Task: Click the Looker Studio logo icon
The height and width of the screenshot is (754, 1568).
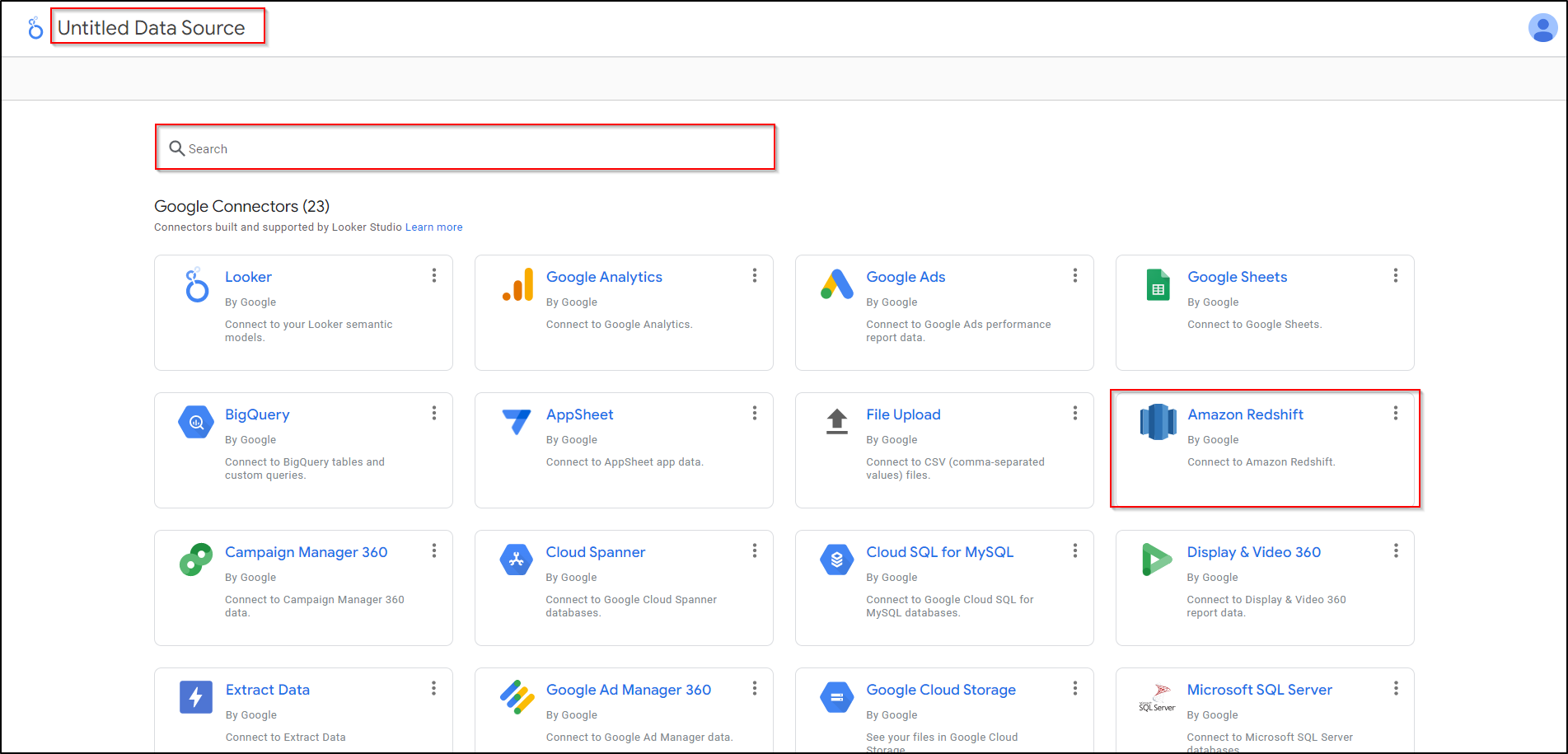Action: (x=35, y=28)
